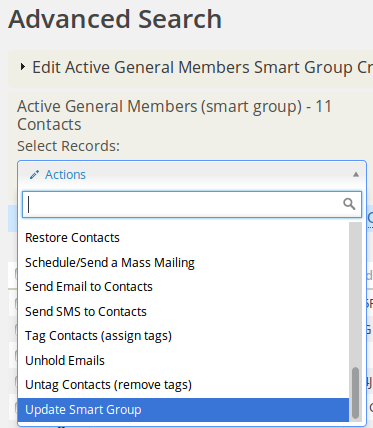Click the magnifier icon in search box
Image resolution: width=373 pixels, height=428 pixels.
point(349,204)
